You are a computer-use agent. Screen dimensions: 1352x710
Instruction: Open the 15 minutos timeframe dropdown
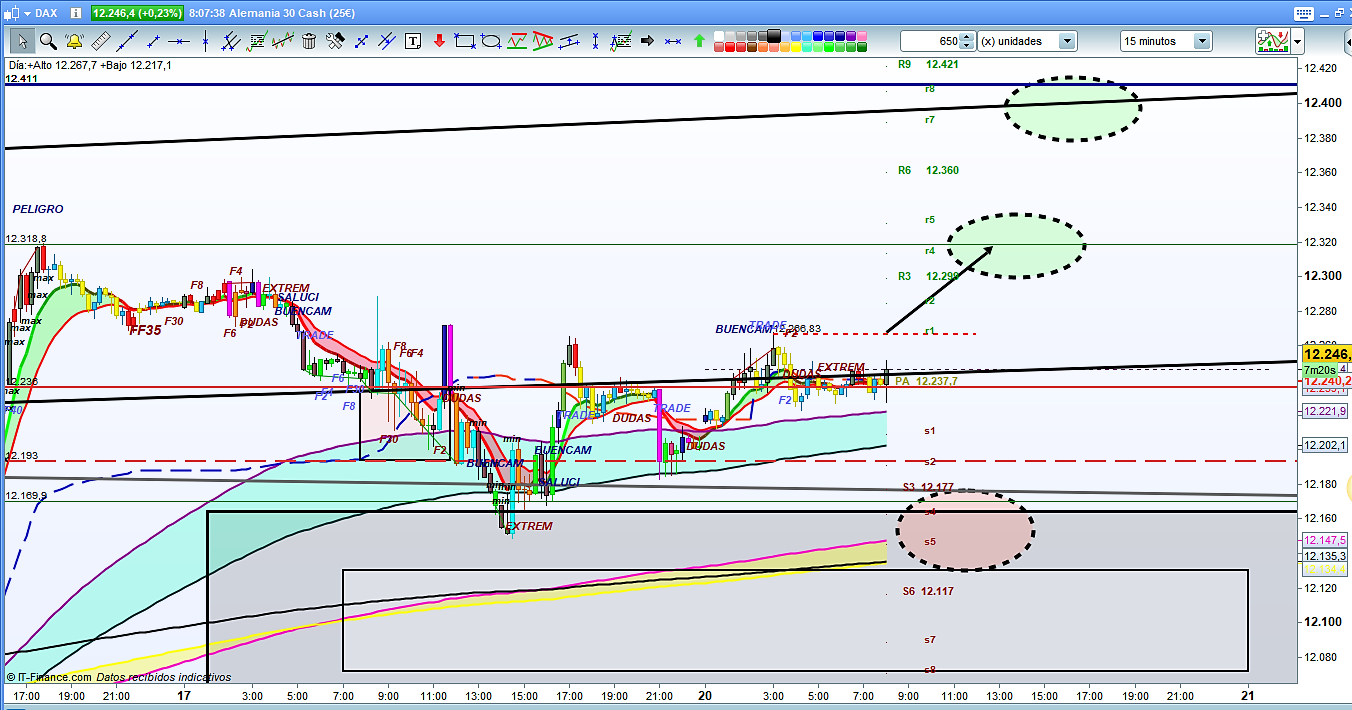tap(1201, 41)
